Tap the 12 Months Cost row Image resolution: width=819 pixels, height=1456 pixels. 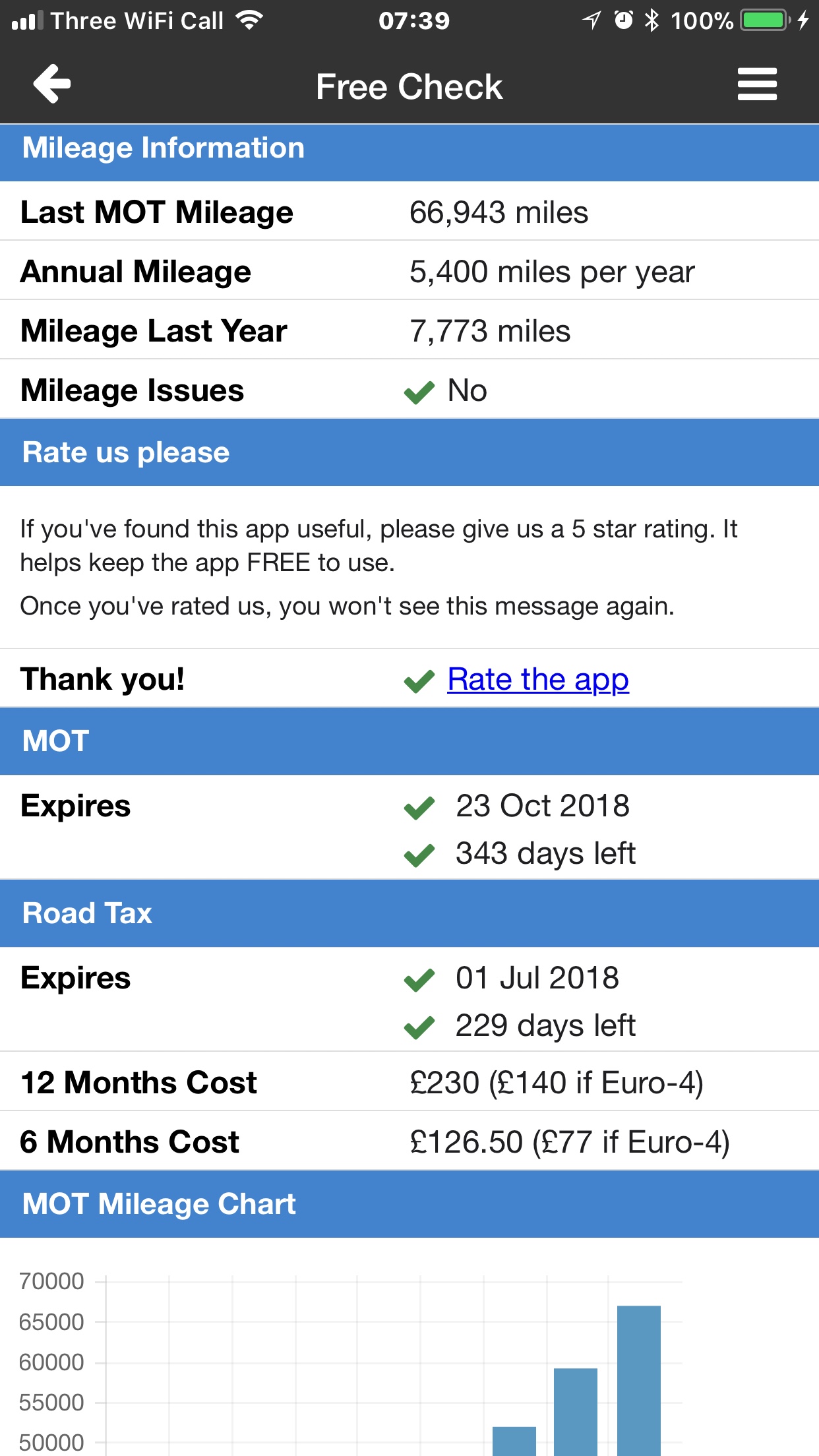[409, 1082]
